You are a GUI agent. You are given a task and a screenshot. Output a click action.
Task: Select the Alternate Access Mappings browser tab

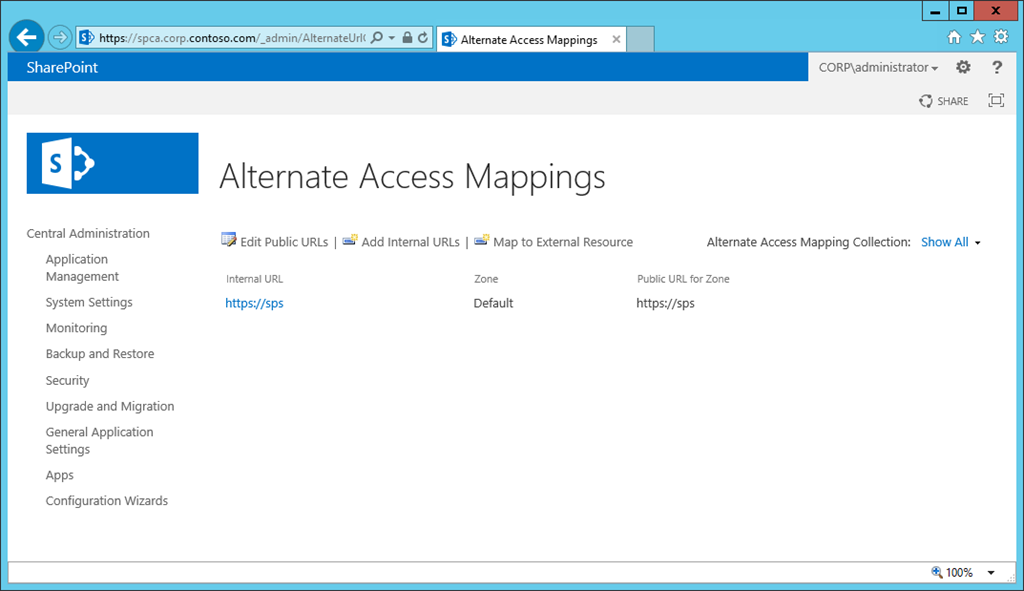pyautogui.click(x=532, y=39)
